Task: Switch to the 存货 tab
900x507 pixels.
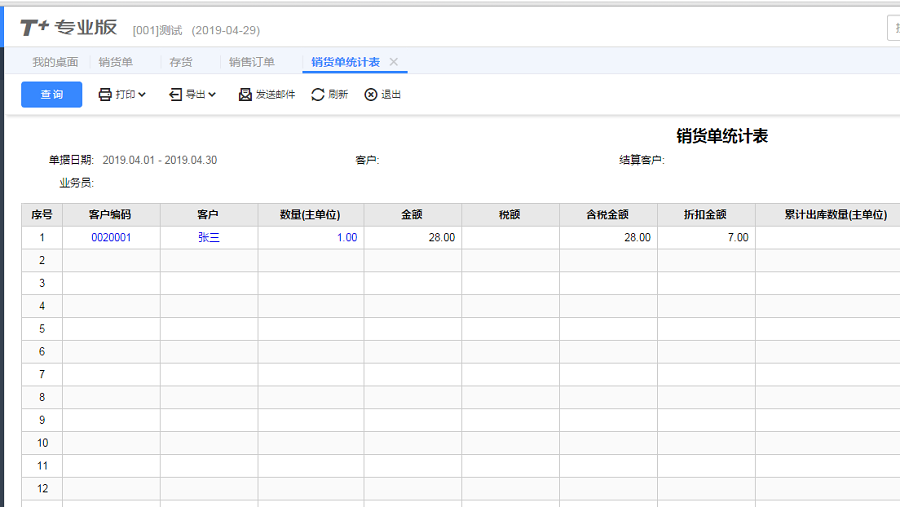Action: click(181, 62)
